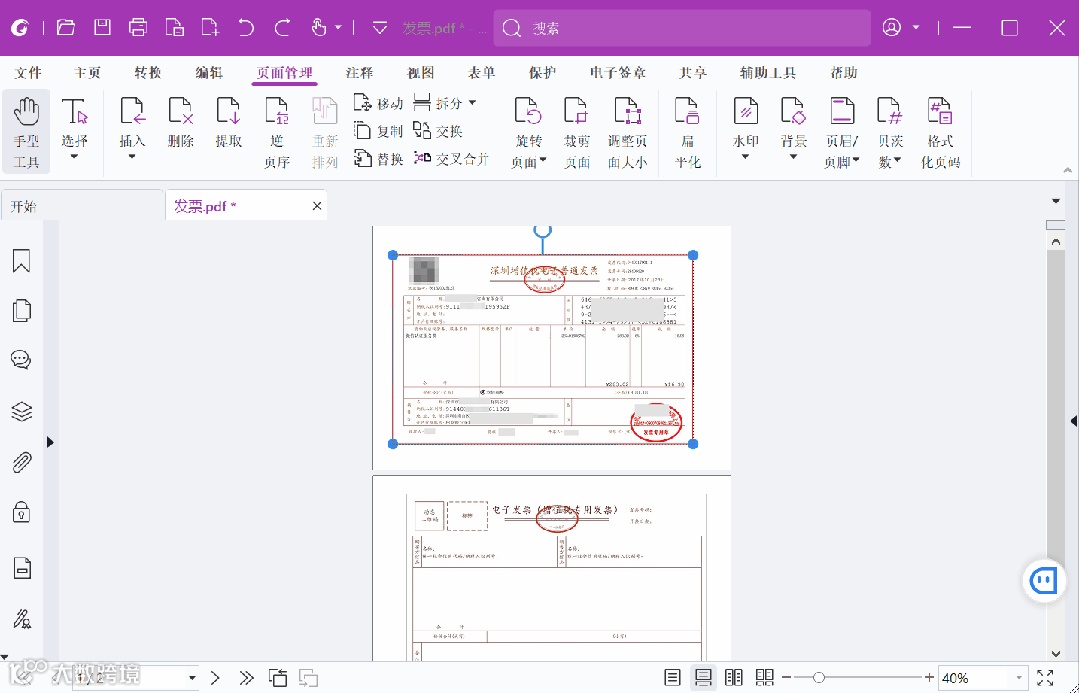
Task: Click the 替换 replace pages tool
Action: coord(378,159)
